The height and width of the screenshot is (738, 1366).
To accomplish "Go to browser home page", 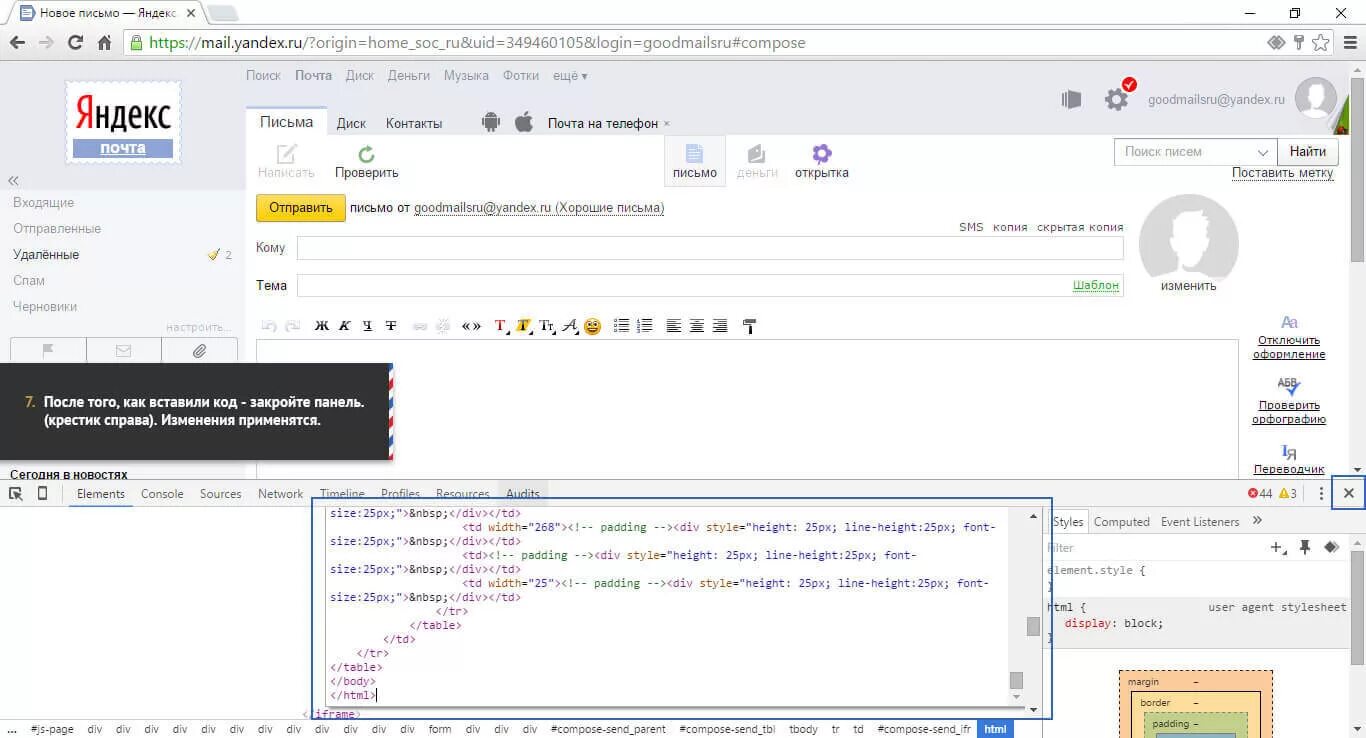I will click(104, 43).
